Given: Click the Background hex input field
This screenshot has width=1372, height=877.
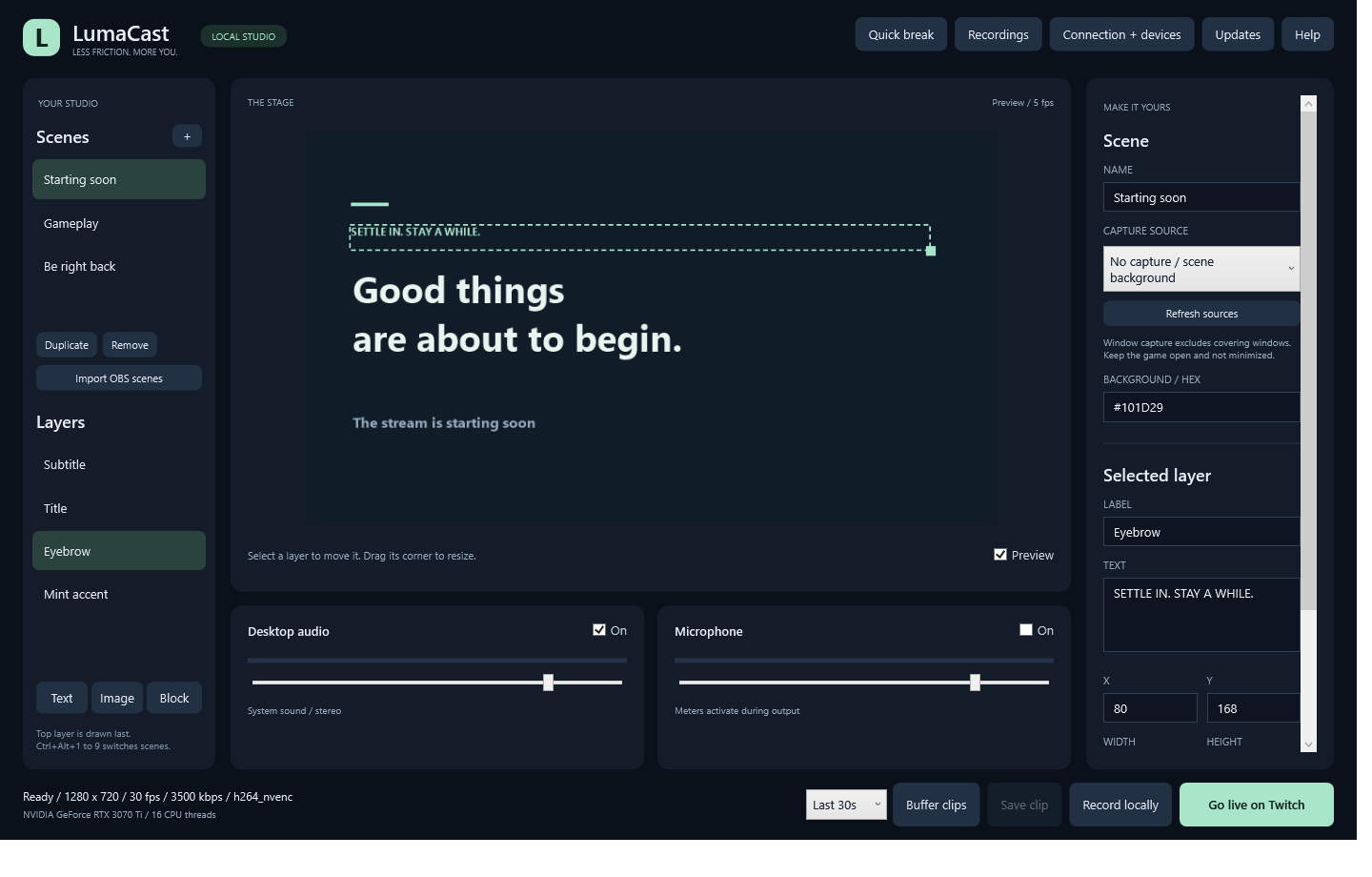Looking at the screenshot, I should tap(1201, 407).
